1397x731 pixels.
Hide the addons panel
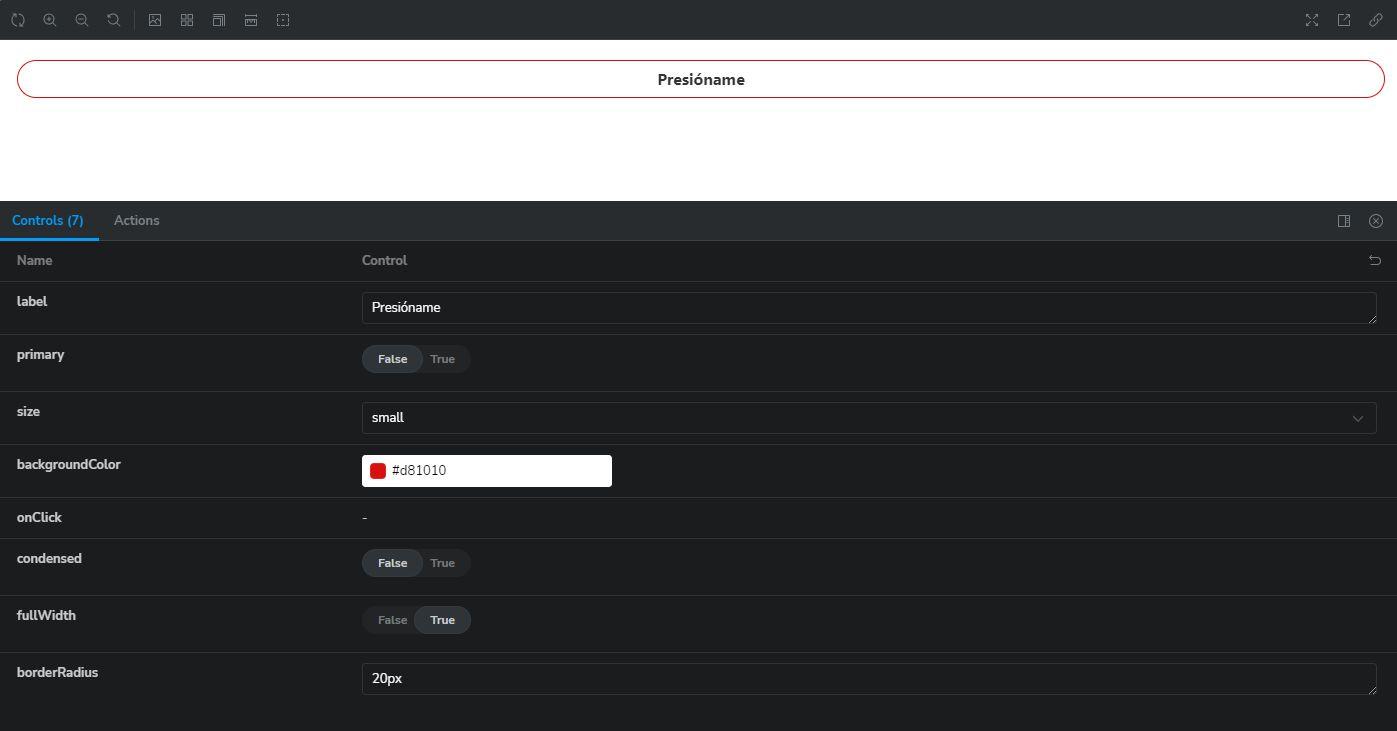[1376, 221]
